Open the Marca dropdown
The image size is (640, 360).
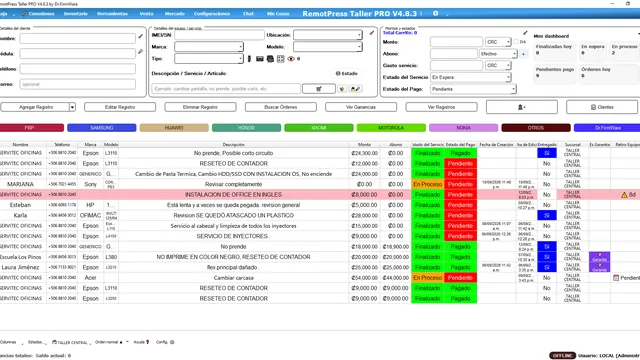tap(209, 47)
